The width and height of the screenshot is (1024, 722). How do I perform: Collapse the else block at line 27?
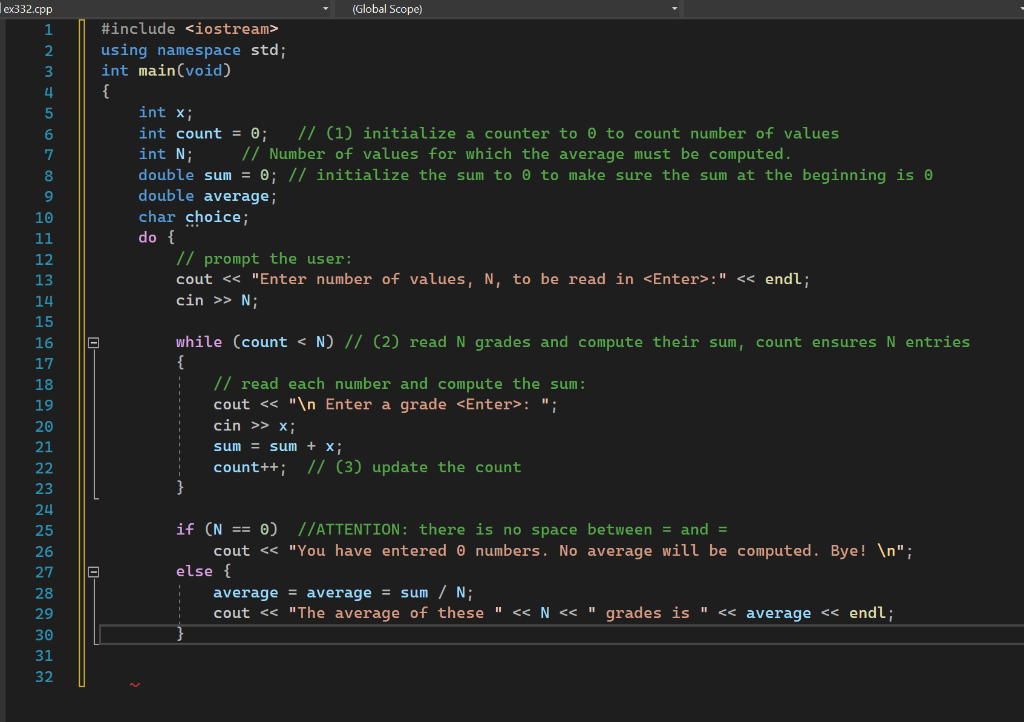click(93, 572)
